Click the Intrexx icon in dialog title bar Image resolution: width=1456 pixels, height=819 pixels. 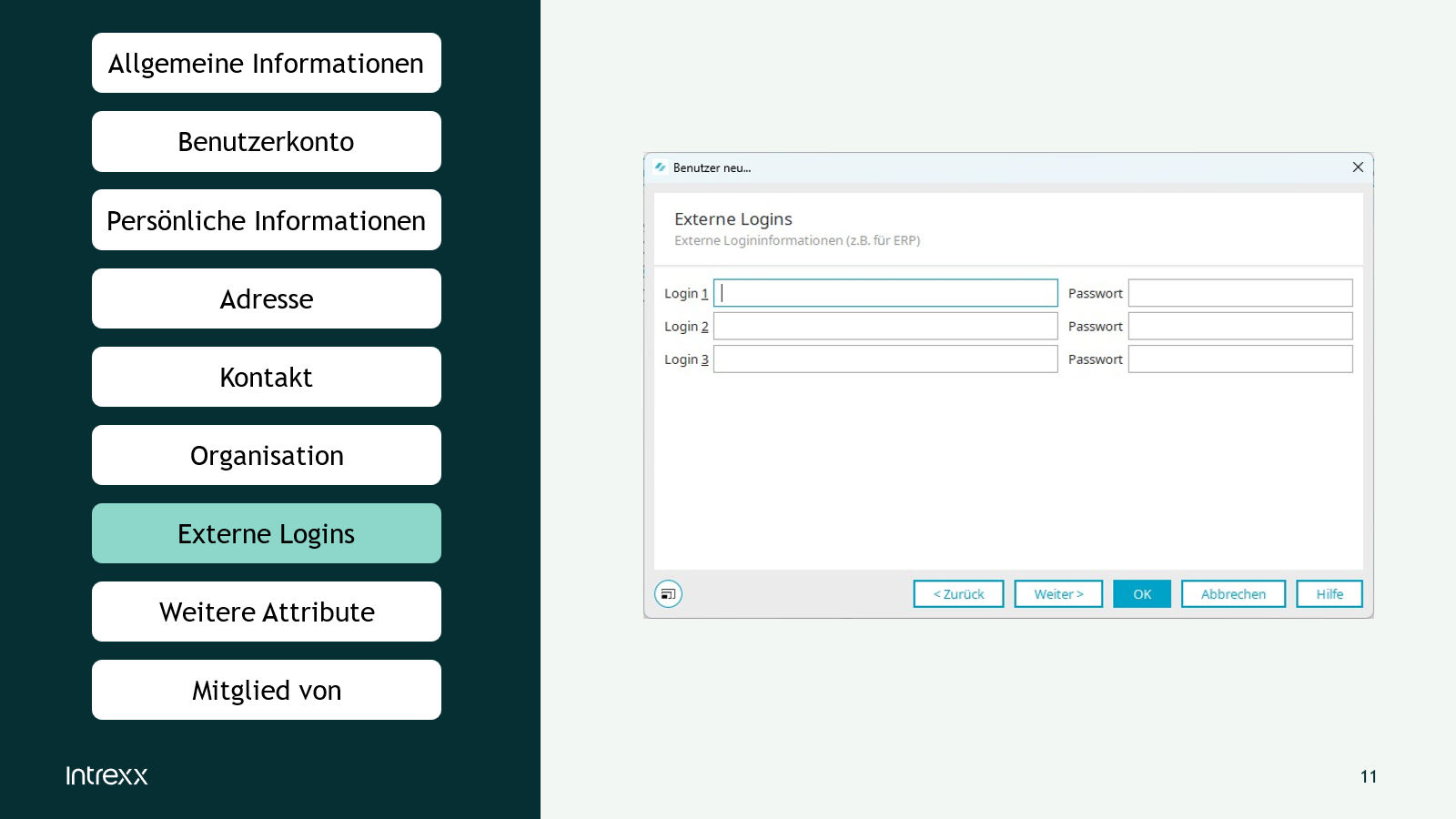point(661,167)
